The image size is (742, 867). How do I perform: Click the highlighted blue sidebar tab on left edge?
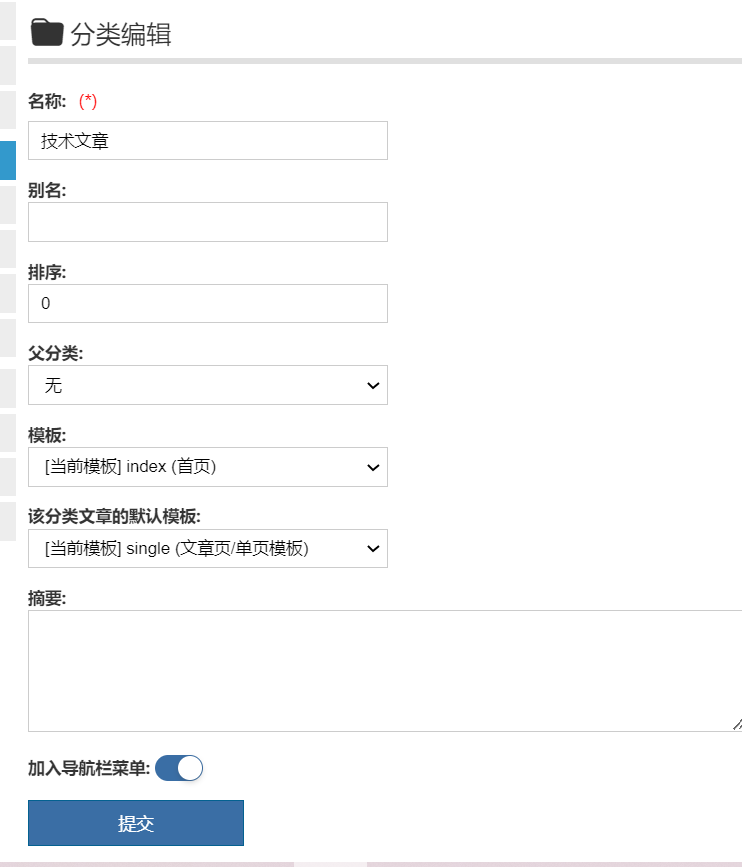point(7,160)
